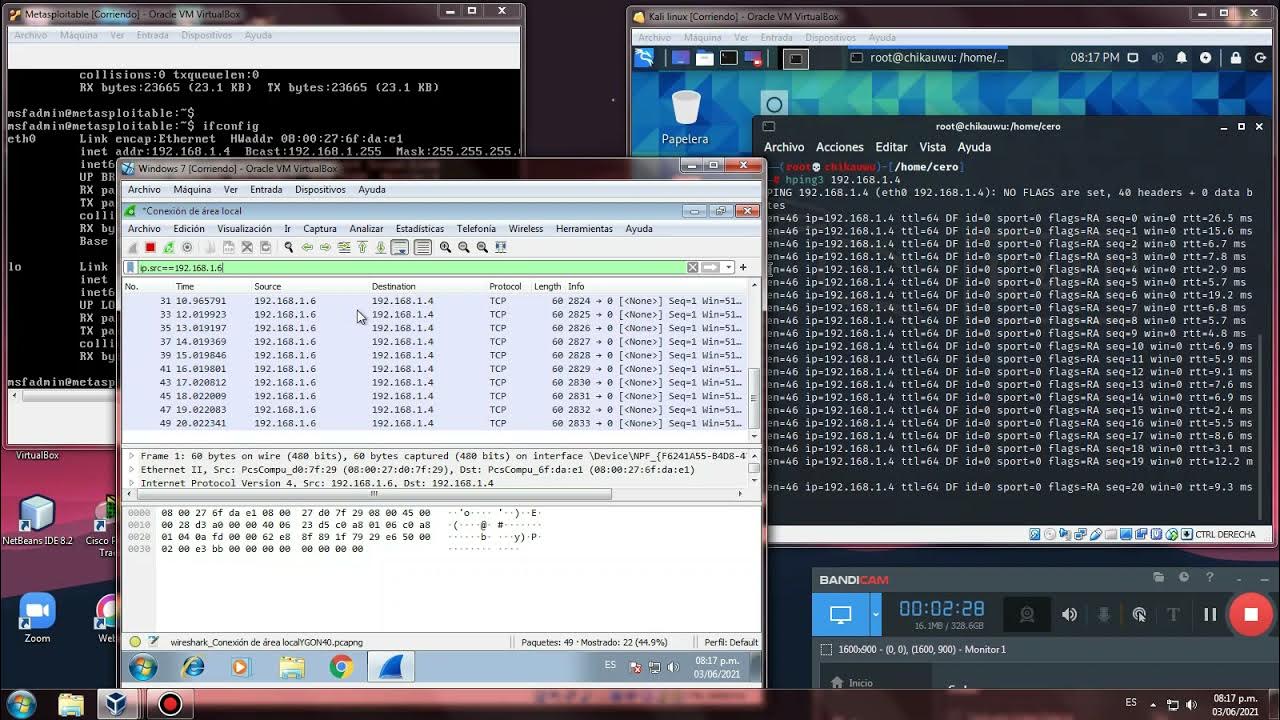1280x720 pixels.
Task: Open Wireshark Analizar menu
Action: (366, 229)
